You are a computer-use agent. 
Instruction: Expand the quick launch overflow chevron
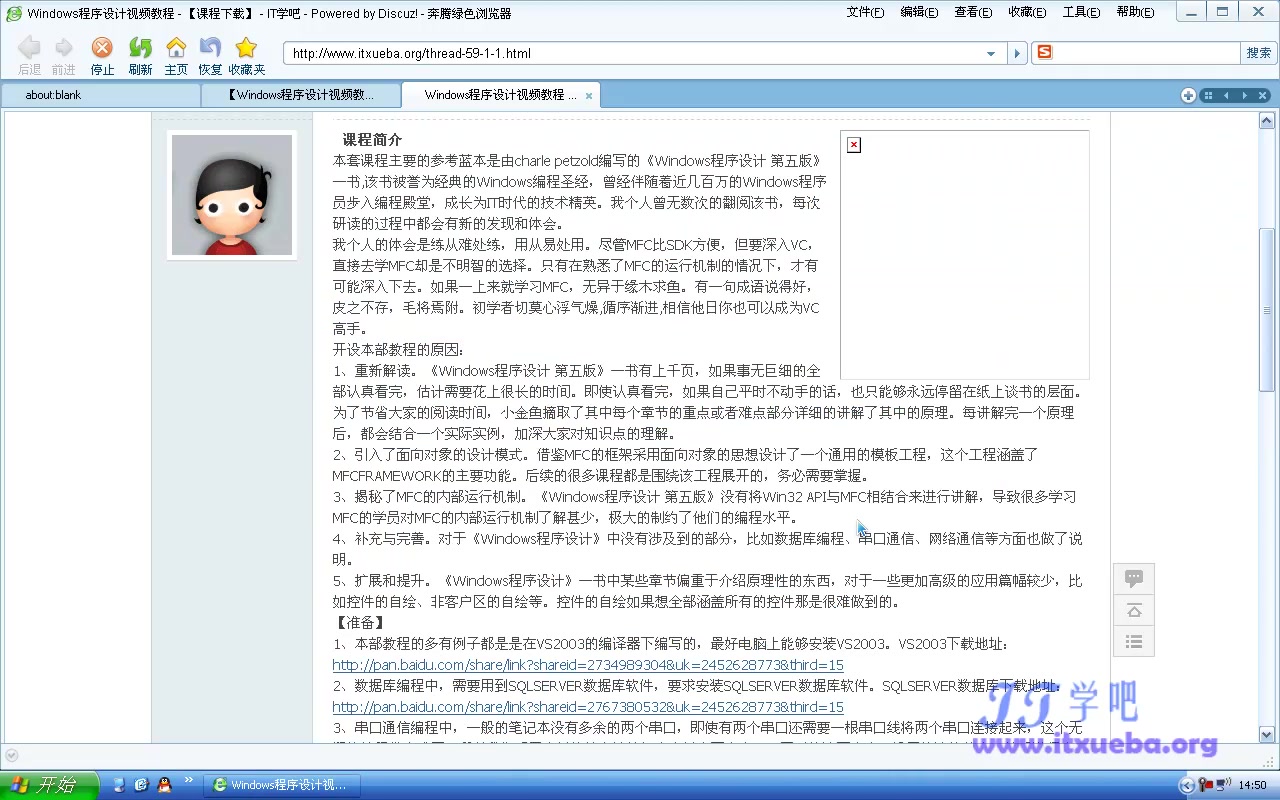(188, 780)
